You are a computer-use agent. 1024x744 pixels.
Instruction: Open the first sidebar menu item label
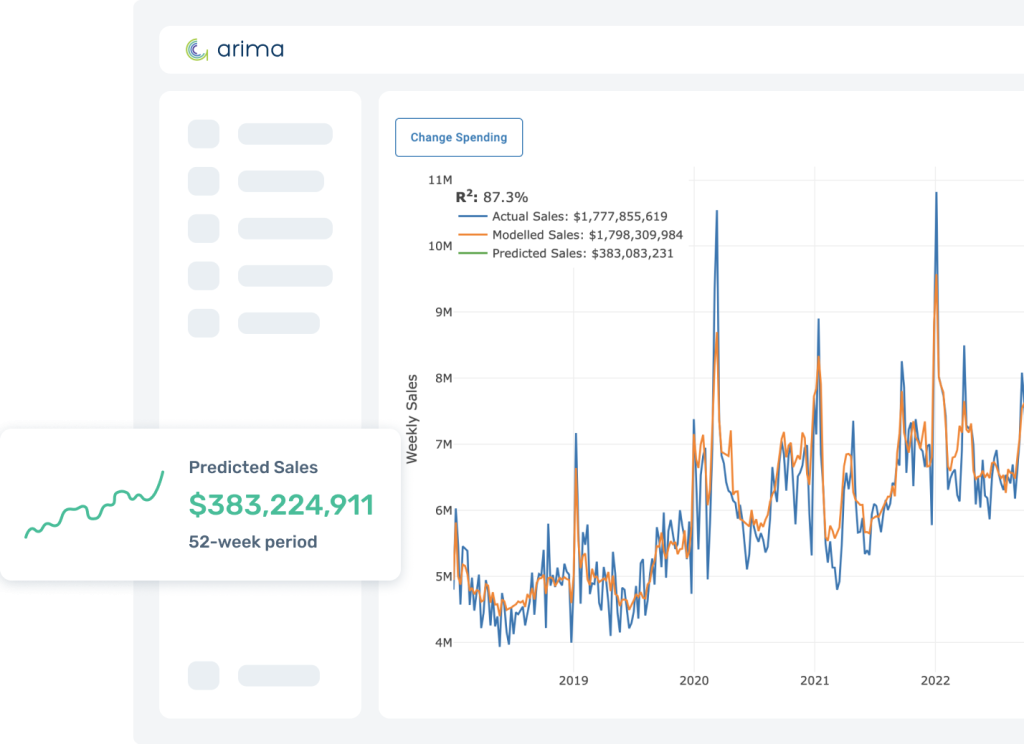click(285, 134)
